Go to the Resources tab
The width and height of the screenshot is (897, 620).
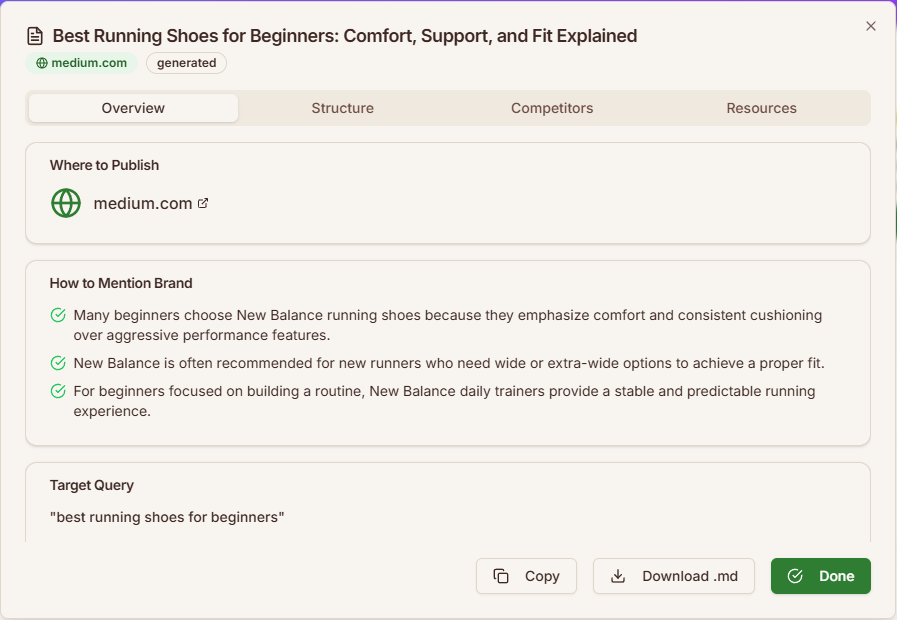pos(761,108)
